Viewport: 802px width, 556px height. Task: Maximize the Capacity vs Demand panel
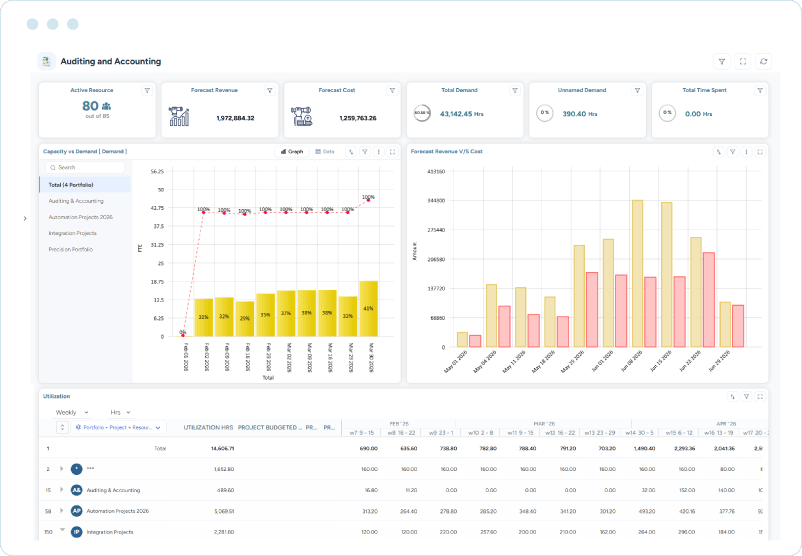click(x=392, y=152)
